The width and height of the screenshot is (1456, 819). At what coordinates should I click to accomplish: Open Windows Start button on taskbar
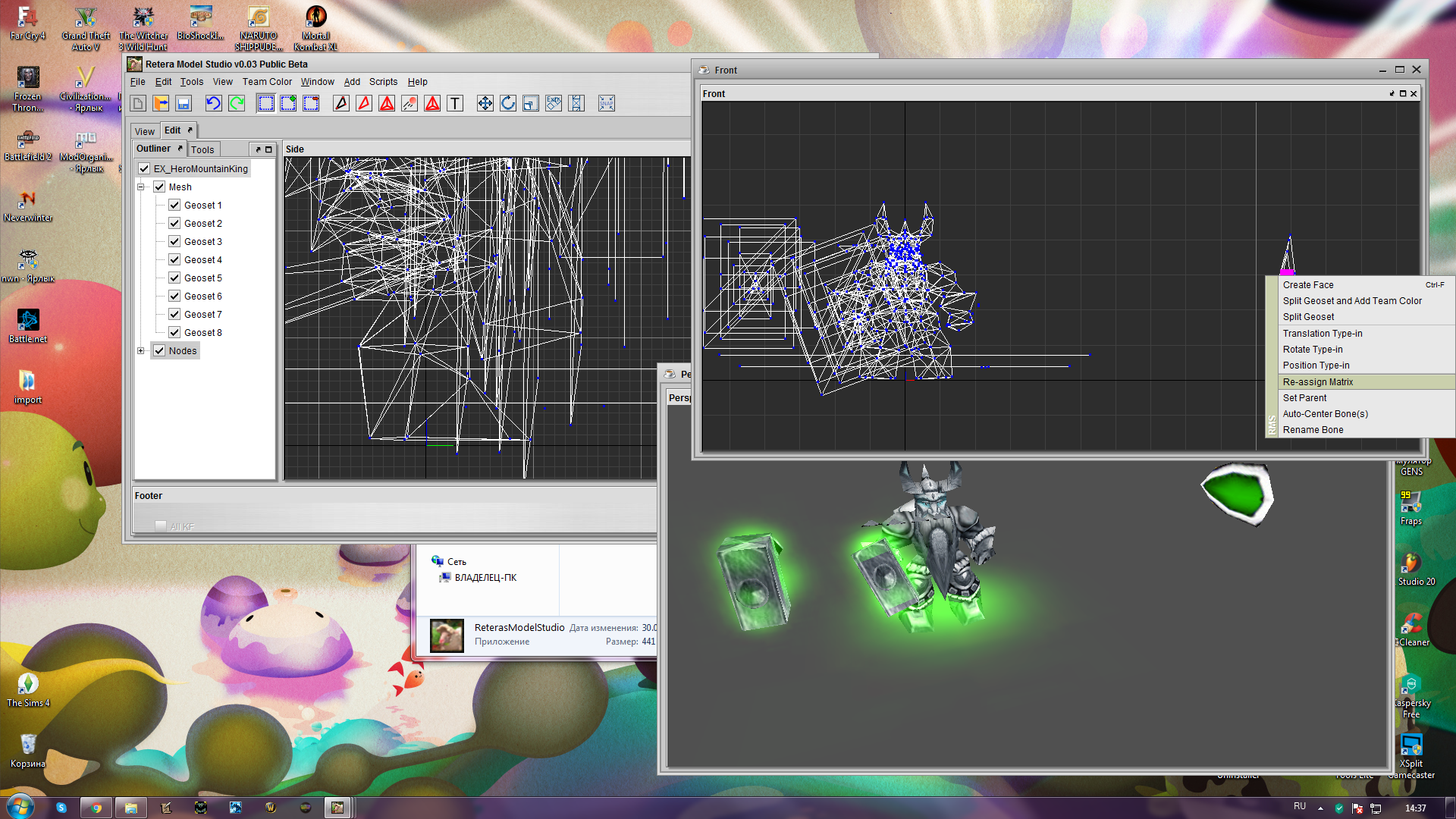pyautogui.click(x=20, y=807)
